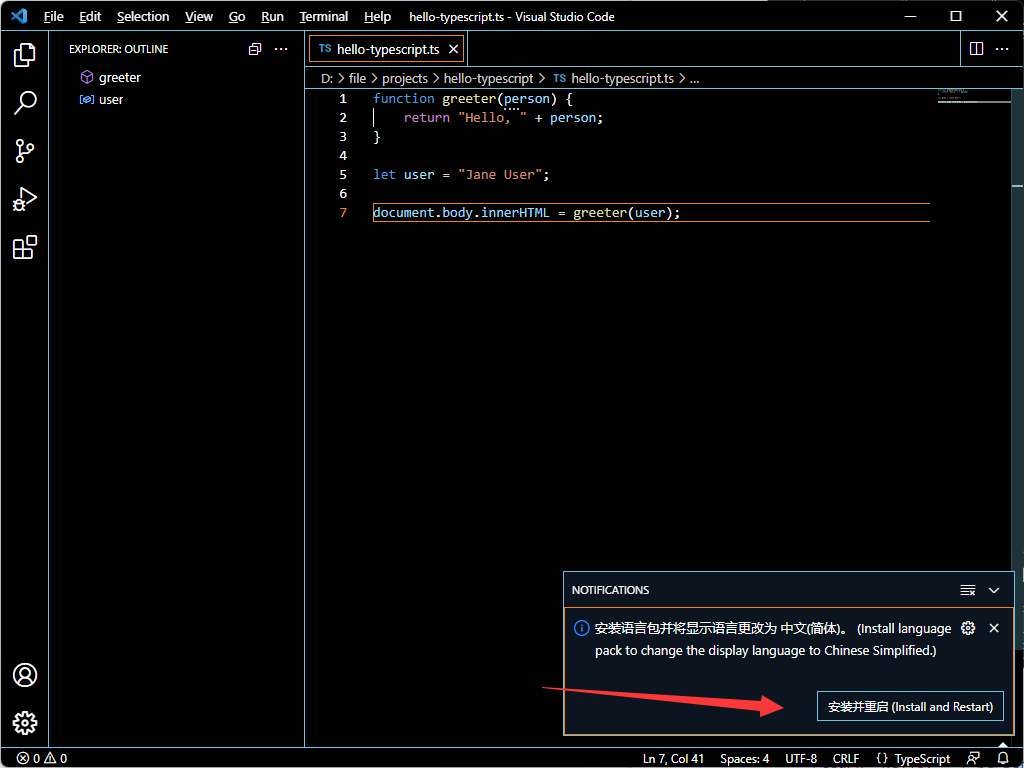Open the Manage gear in activity bar
This screenshot has height=768, width=1024.
click(x=25, y=722)
